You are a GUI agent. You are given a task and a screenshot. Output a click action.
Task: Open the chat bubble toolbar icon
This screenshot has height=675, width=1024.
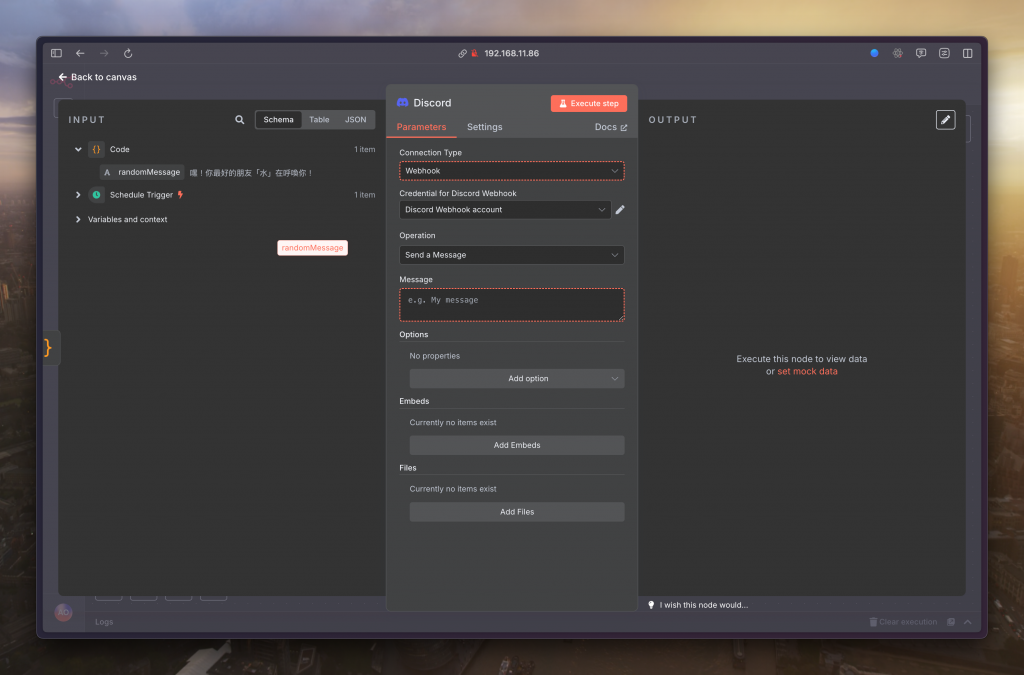pyautogui.click(x=921, y=53)
